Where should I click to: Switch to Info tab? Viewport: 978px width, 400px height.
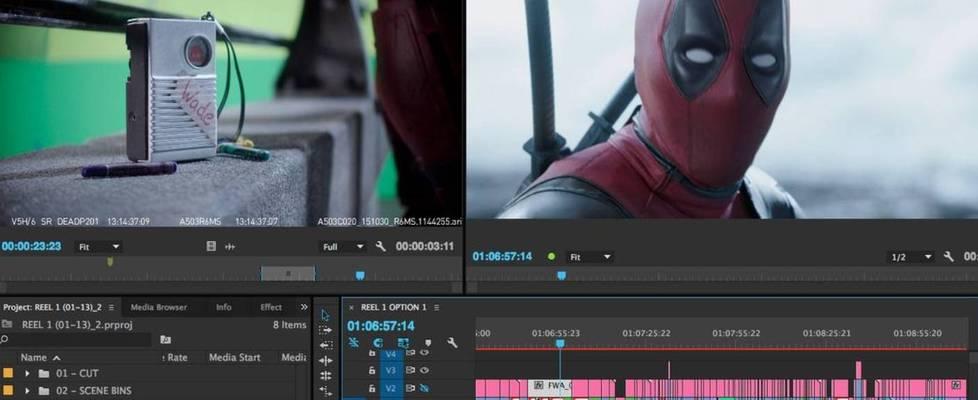click(x=223, y=307)
